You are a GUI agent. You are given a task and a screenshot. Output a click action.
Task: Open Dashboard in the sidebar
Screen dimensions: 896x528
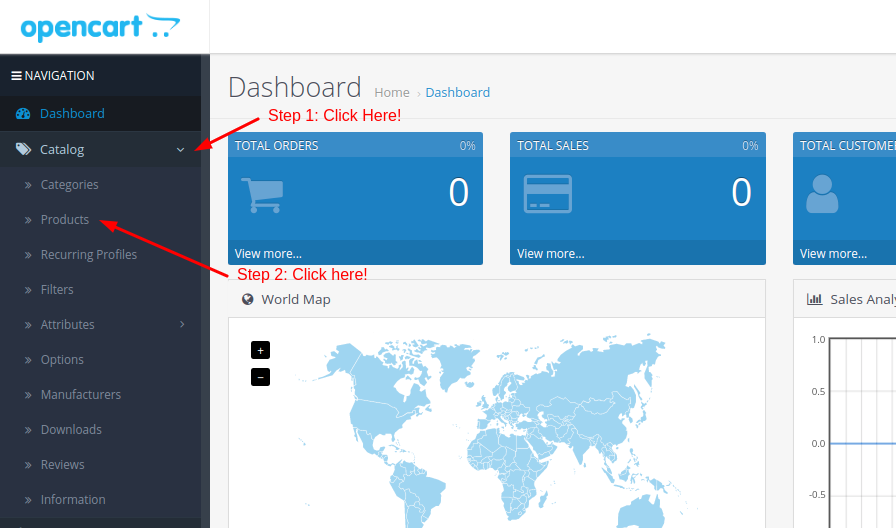pyautogui.click(x=72, y=114)
